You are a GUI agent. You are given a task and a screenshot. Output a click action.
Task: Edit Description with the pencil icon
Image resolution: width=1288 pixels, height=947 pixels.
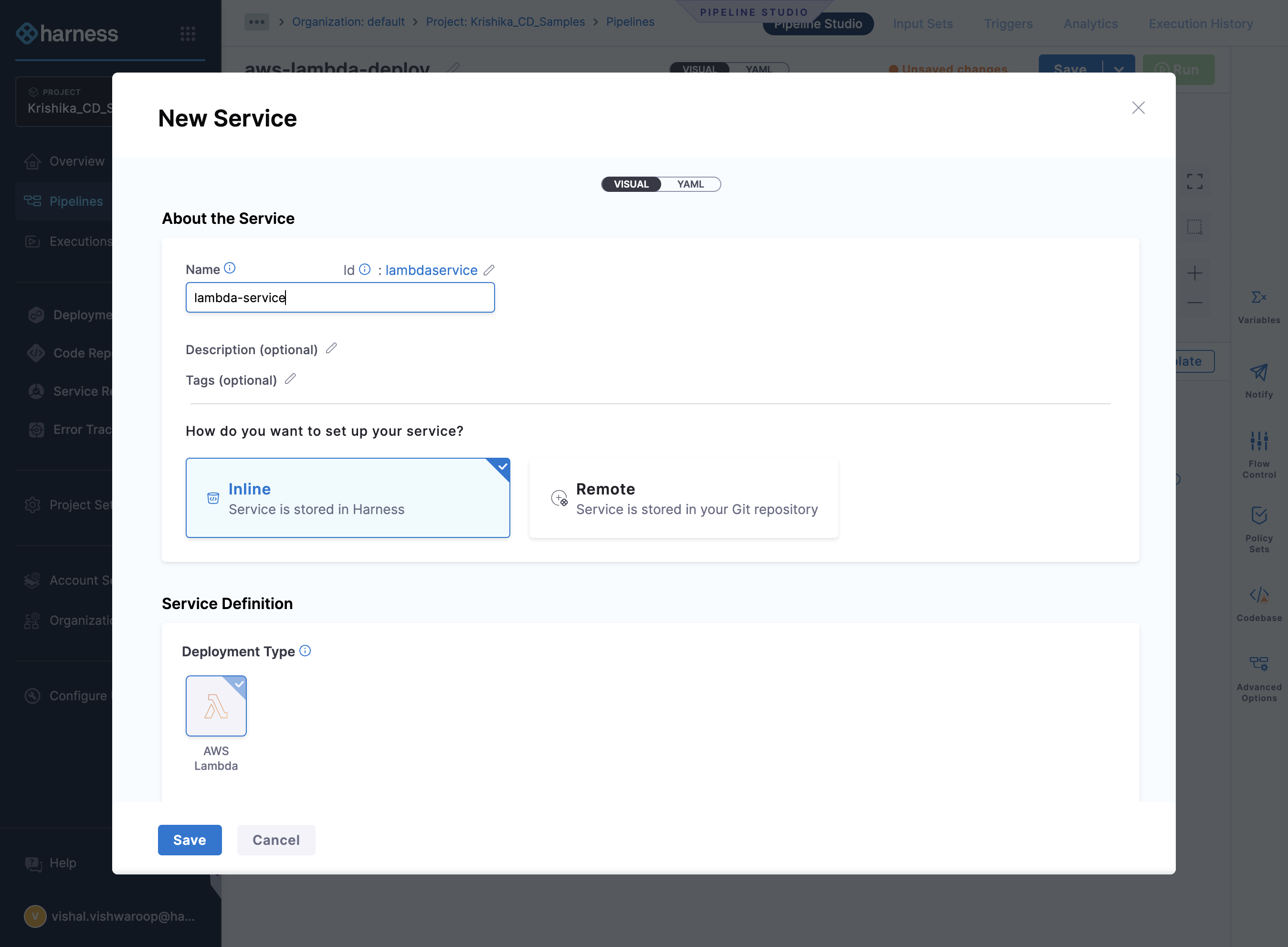coord(331,348)
